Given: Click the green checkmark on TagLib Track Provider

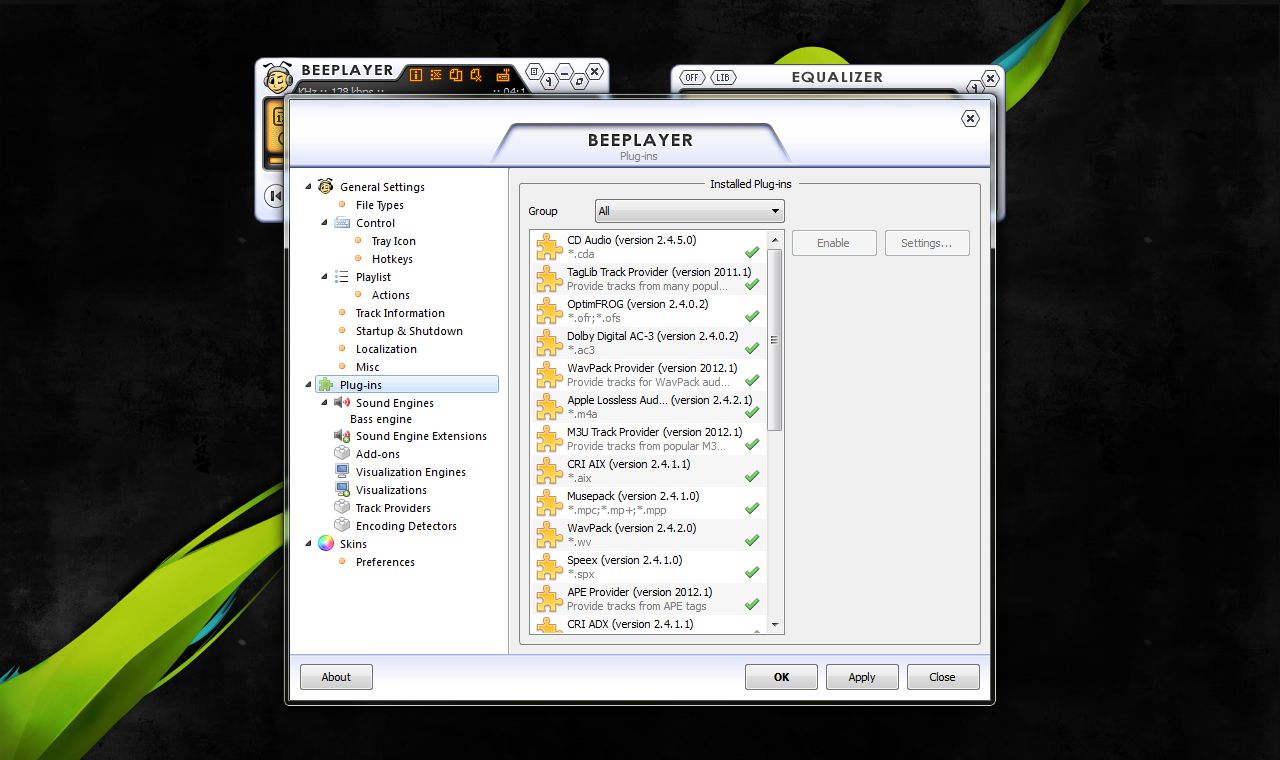Looking at the screenshot, I should pyautogui.click(x=752, y=284).
